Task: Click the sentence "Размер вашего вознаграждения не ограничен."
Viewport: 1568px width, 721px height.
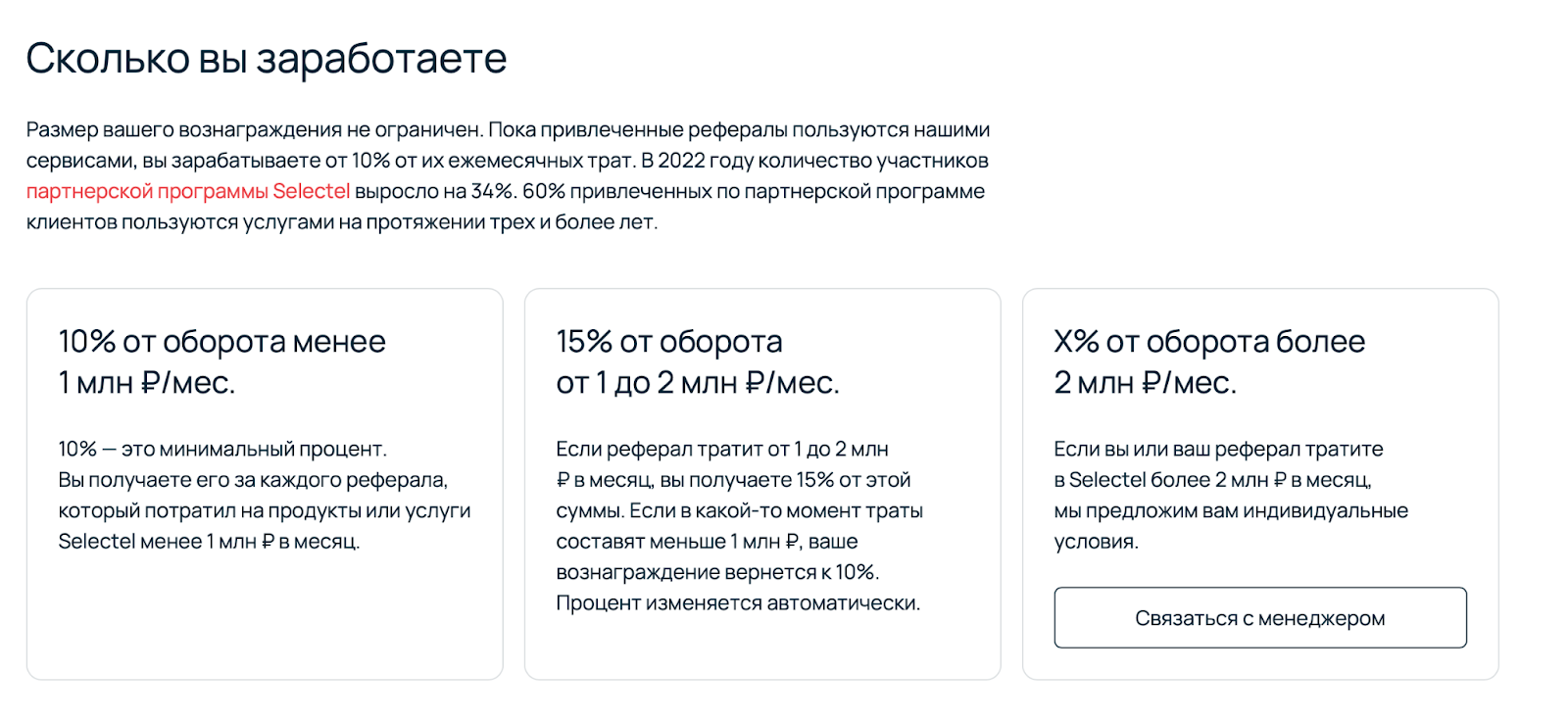Action: coord(255,130)
